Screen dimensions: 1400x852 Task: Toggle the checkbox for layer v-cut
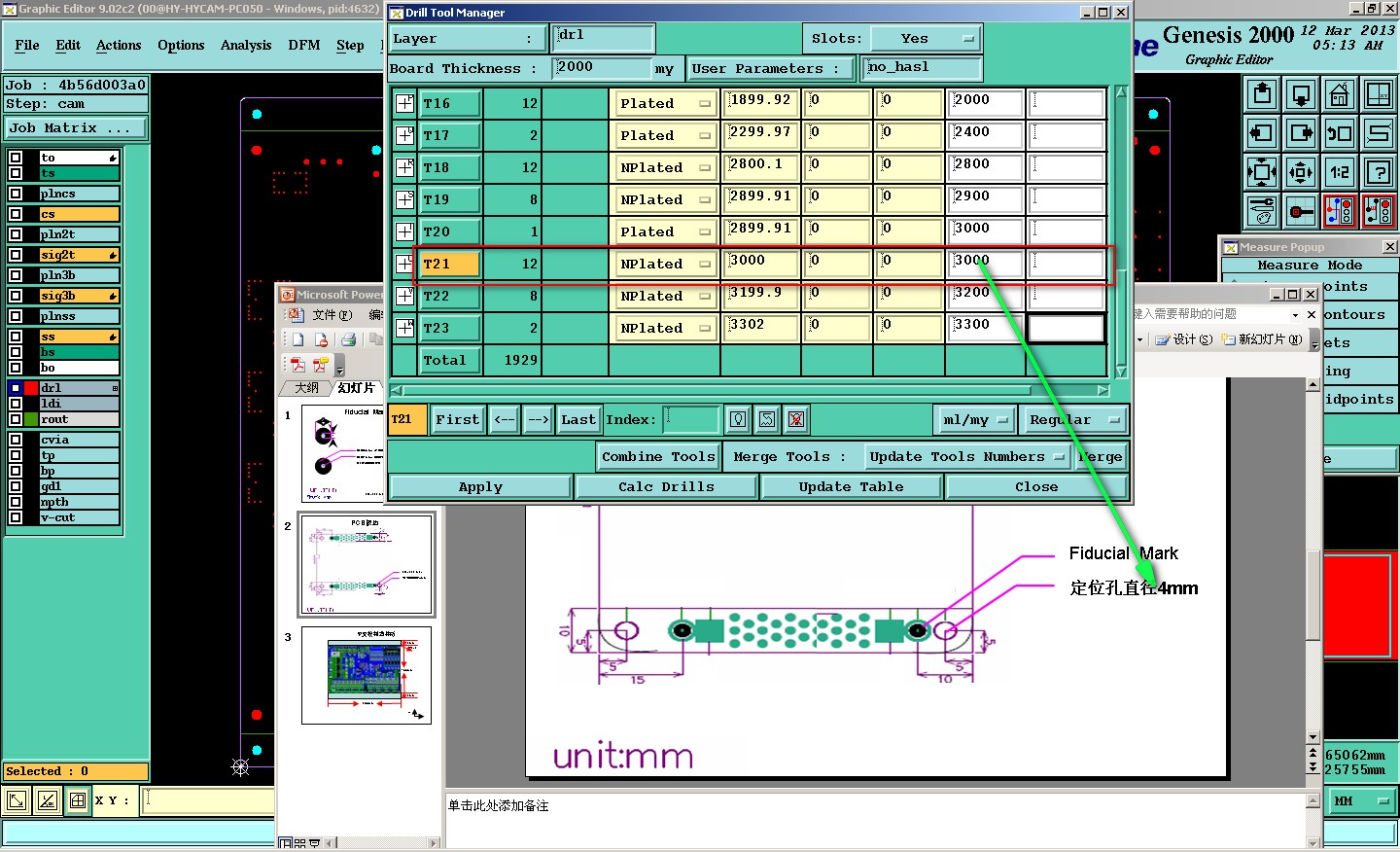16,517
